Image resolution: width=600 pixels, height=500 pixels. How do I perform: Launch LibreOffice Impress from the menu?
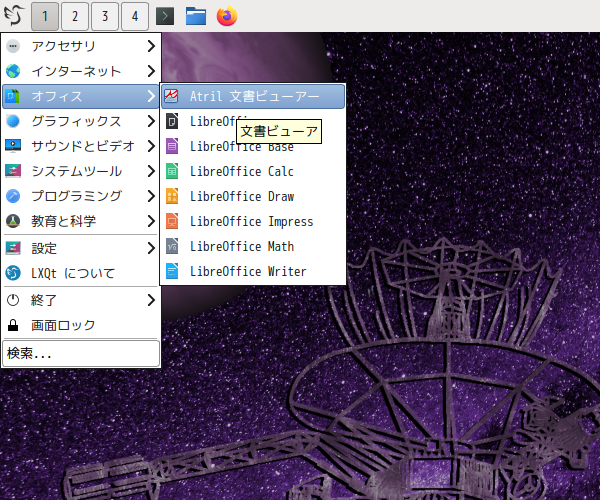click(x=253, y=221)
